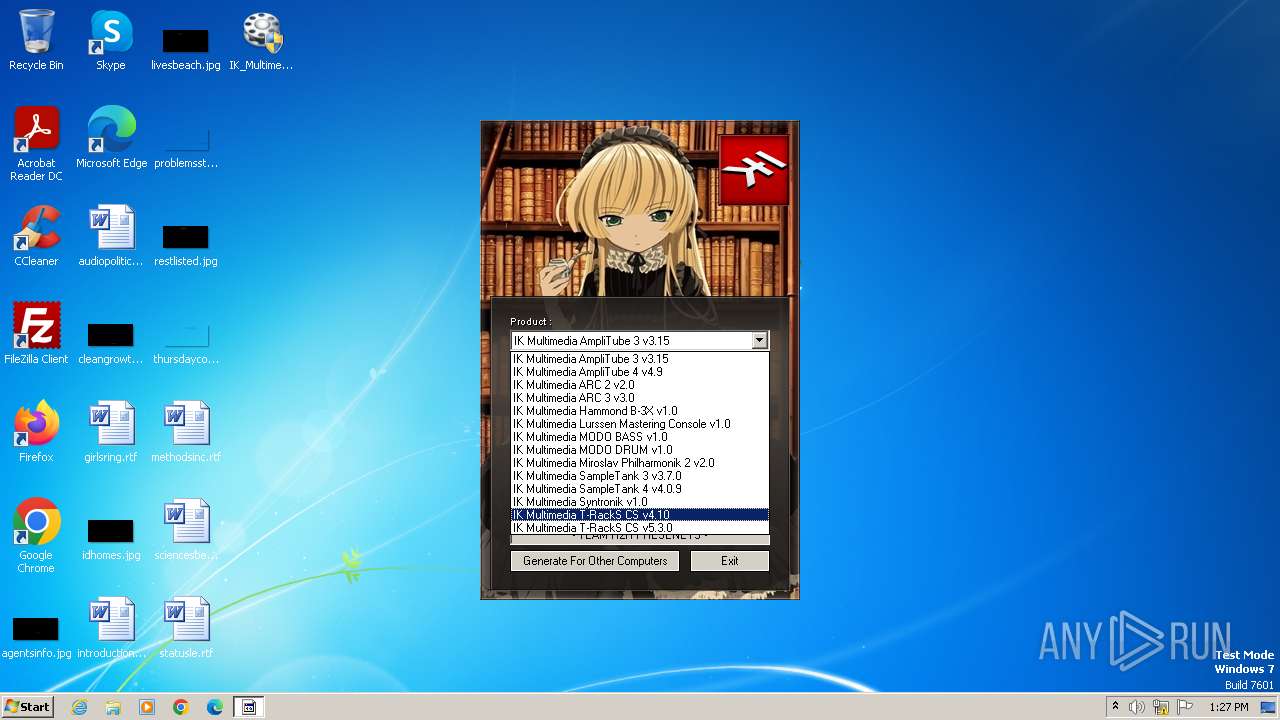Choose Miroslav Philharmonik 2 v2.0
The height and width of the screenshot is (720, 1280).
coord(640,463)
